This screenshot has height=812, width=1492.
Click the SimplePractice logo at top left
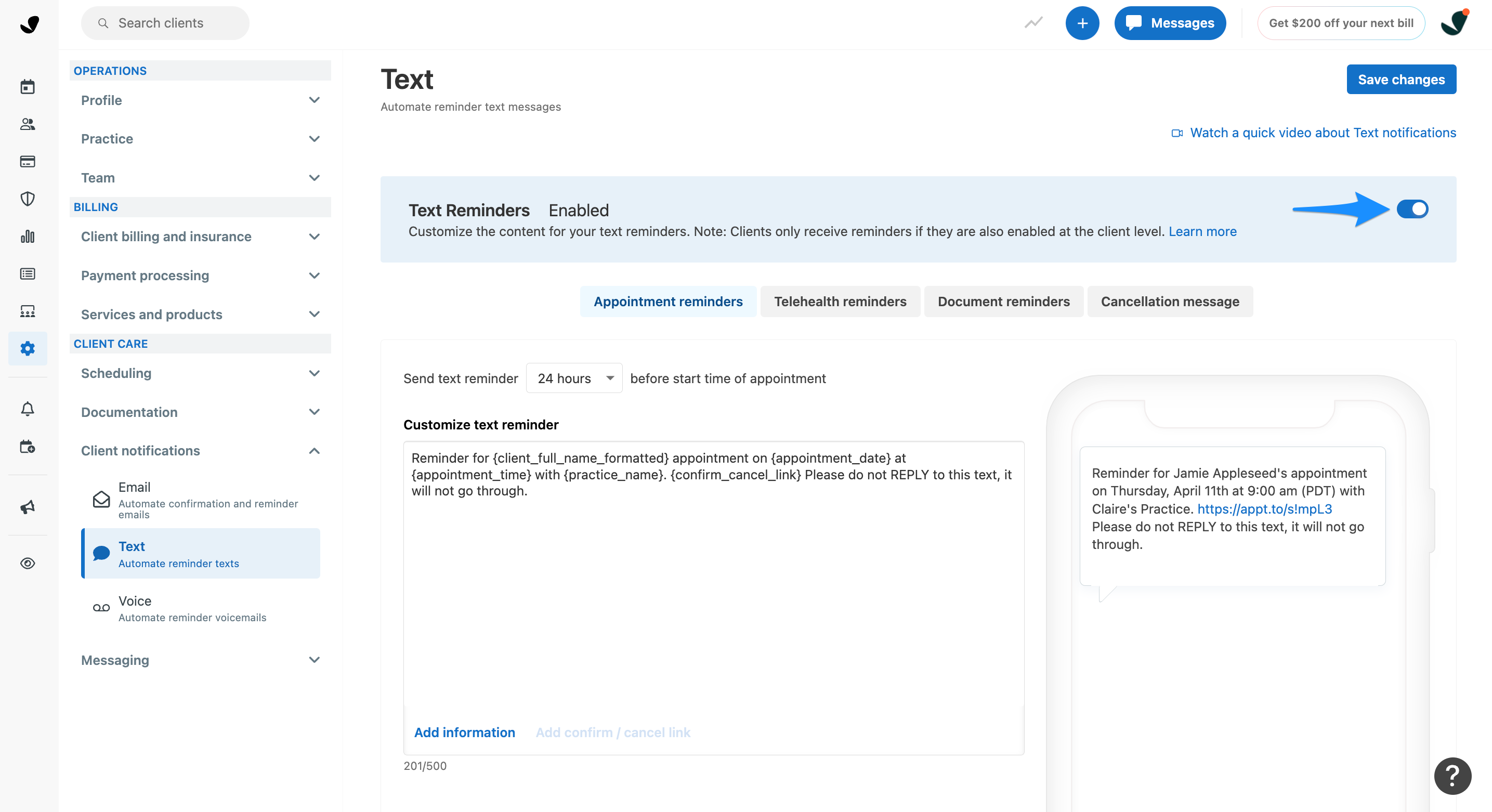[29, 24]
